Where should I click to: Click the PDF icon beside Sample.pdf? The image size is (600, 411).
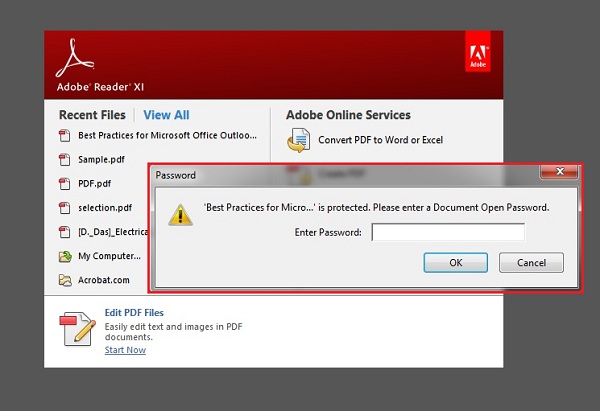[x=65, y=159]
